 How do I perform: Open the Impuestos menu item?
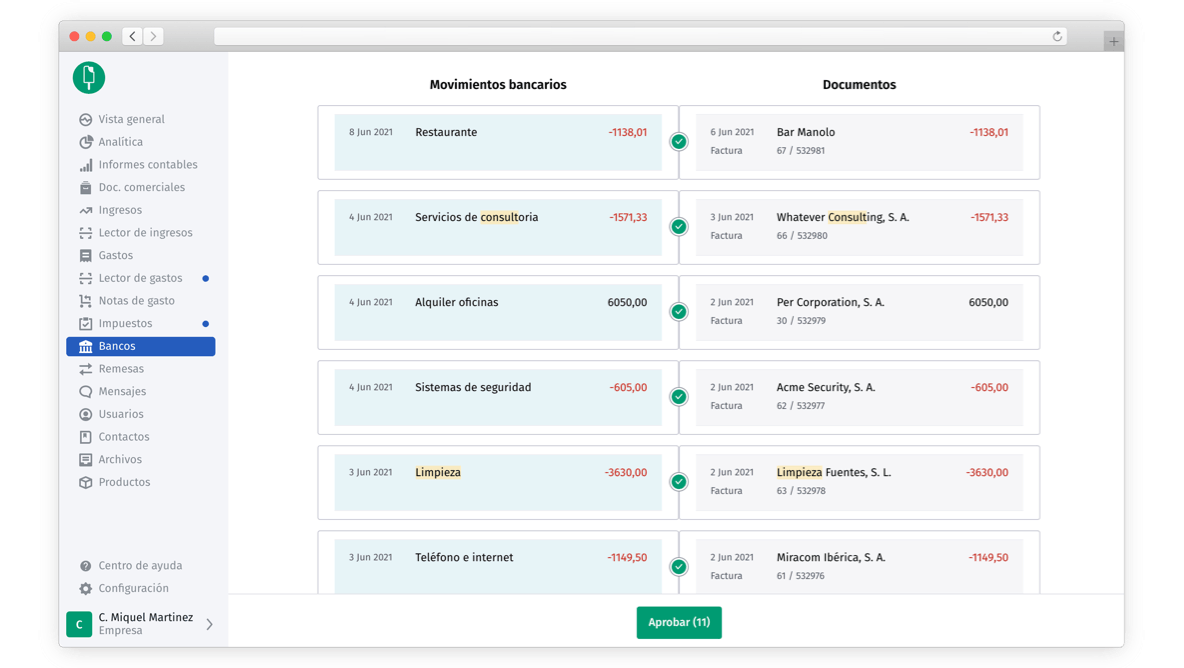tap(125, 324)
